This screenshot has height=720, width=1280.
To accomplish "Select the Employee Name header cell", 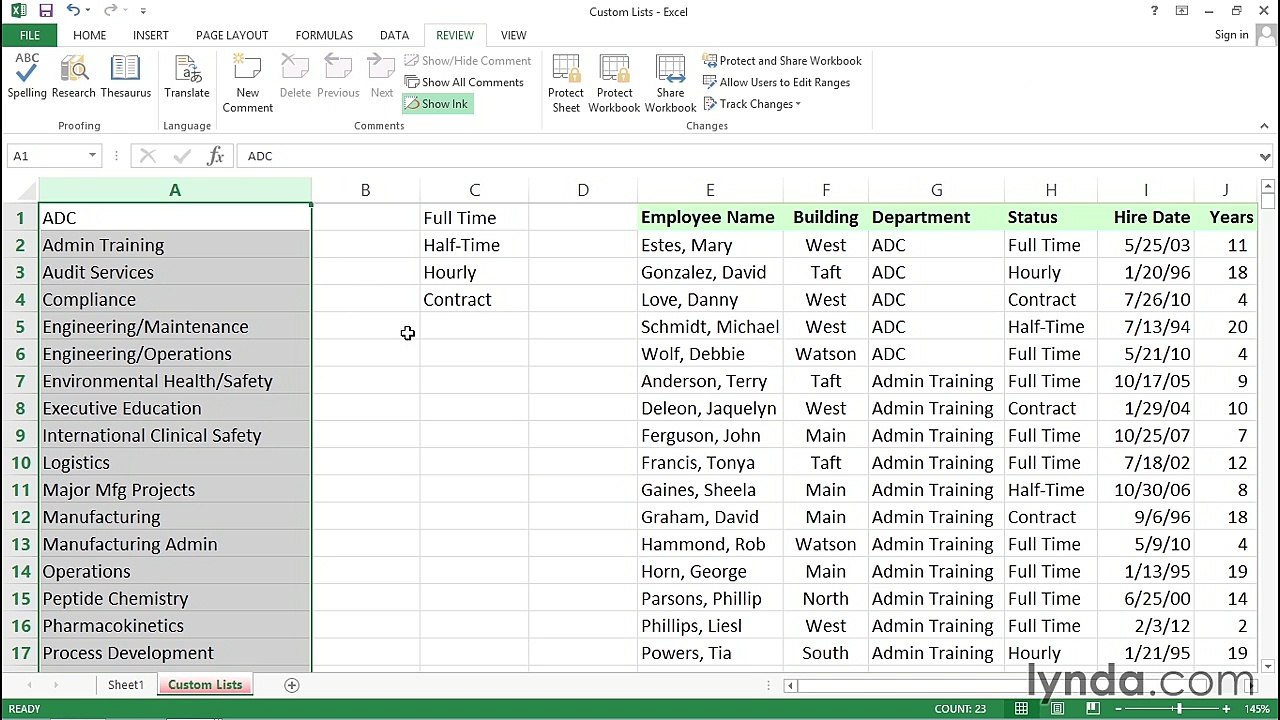I will pyautogui.click(x=710, y=217).
